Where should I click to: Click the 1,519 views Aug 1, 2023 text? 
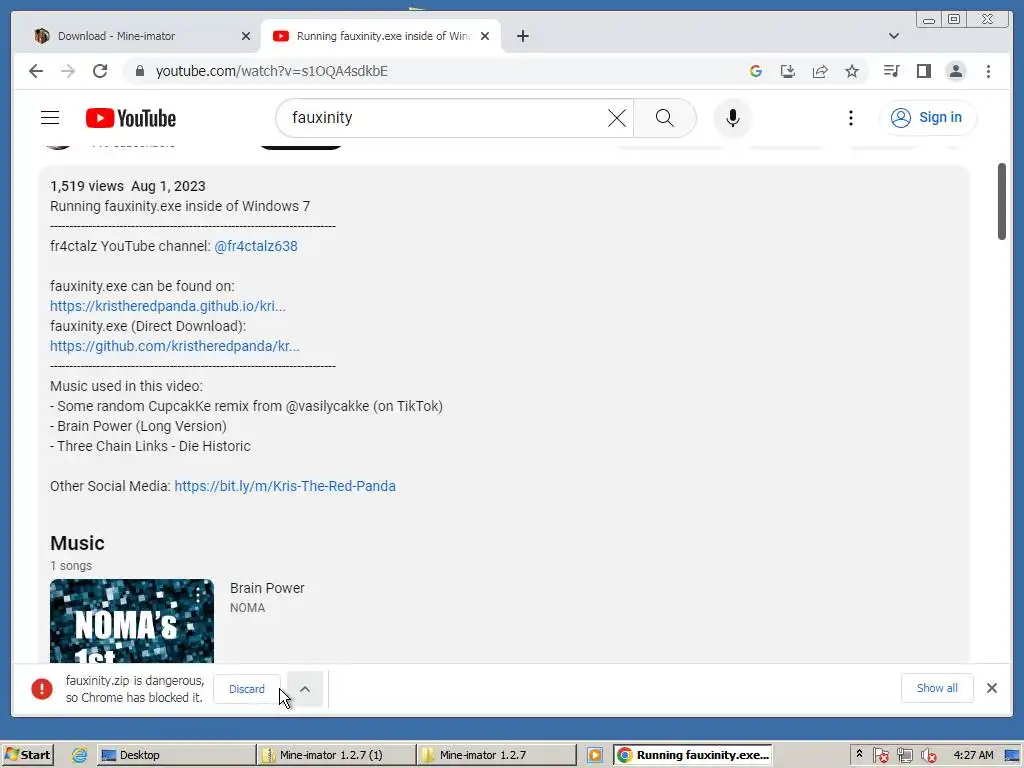(x=128, y=186)
